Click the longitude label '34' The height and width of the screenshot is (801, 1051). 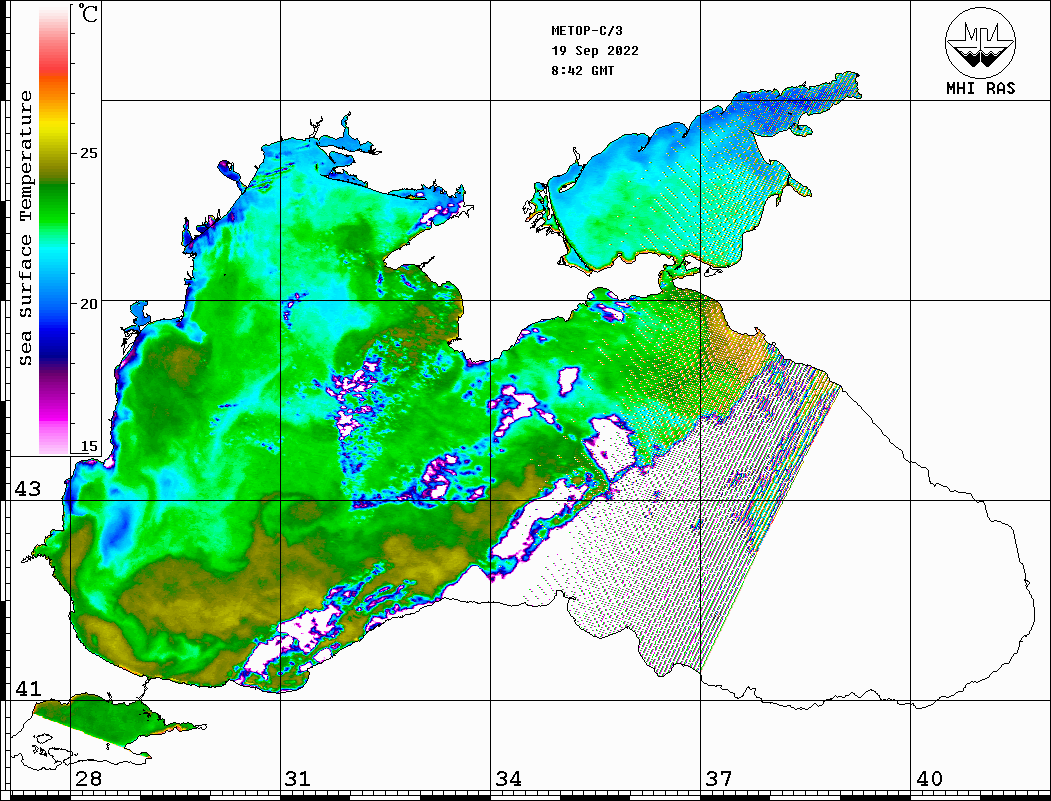pos(508,779)
